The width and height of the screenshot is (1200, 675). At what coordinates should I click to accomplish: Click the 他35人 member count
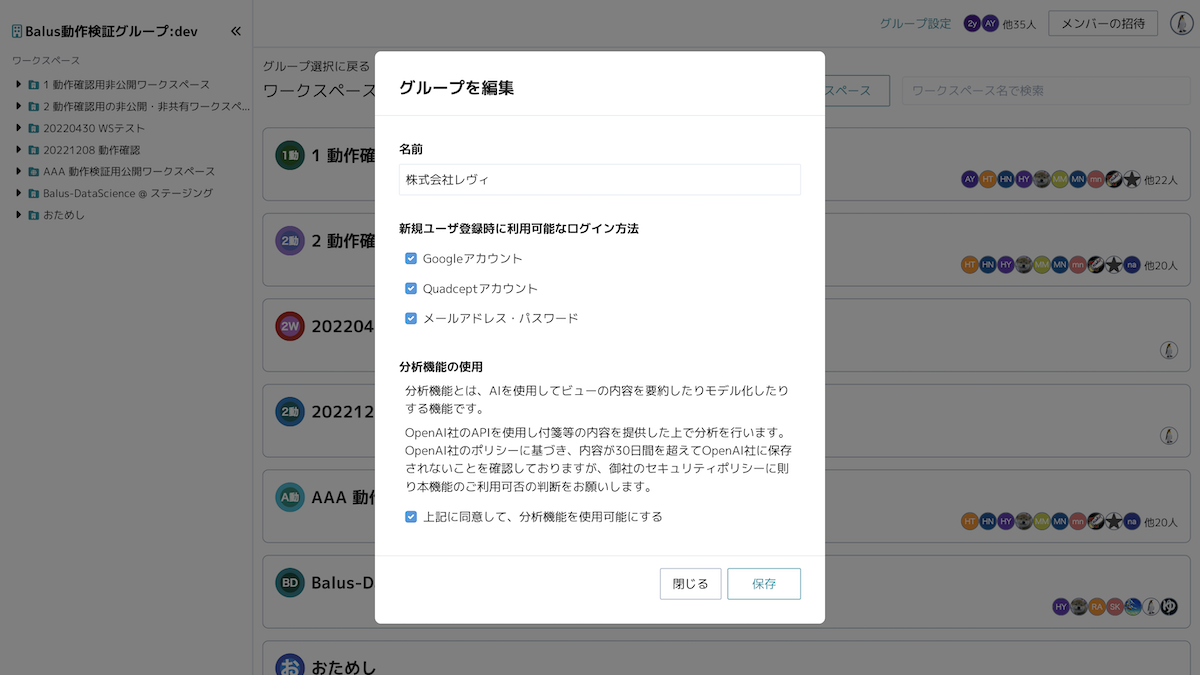(x=1020, y=23)
